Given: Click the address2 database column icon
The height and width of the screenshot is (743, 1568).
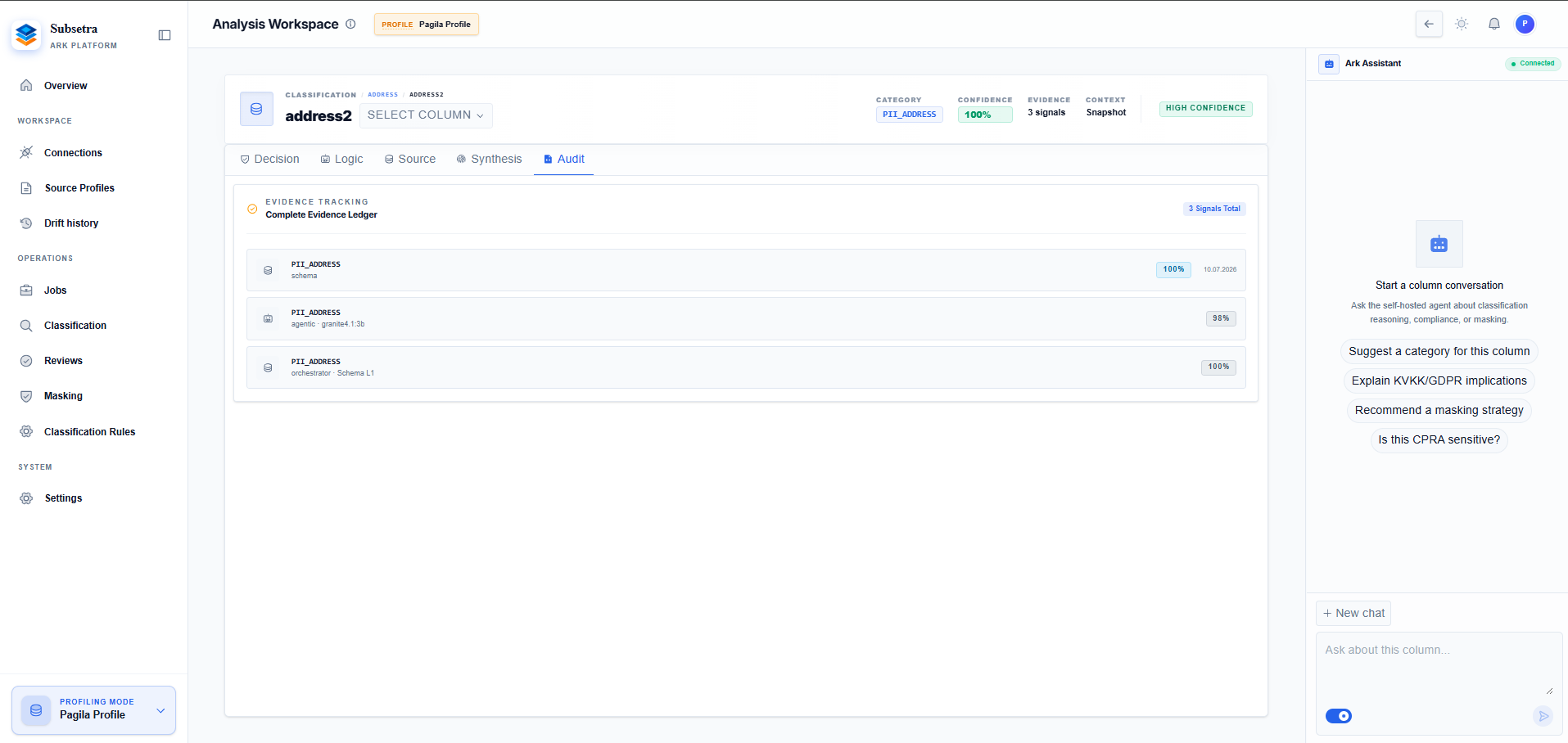Looking at the screenshot, I should tap(256, 109).
